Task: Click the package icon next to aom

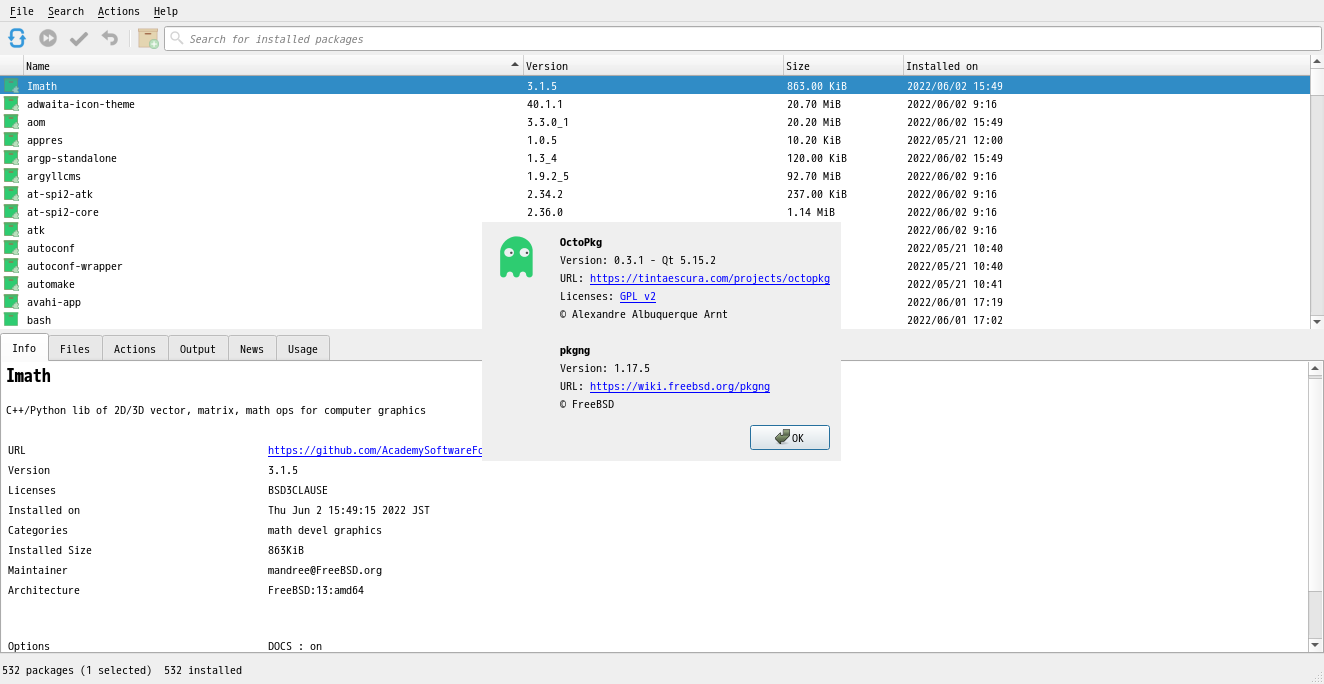Action: [x=11, y=122]
